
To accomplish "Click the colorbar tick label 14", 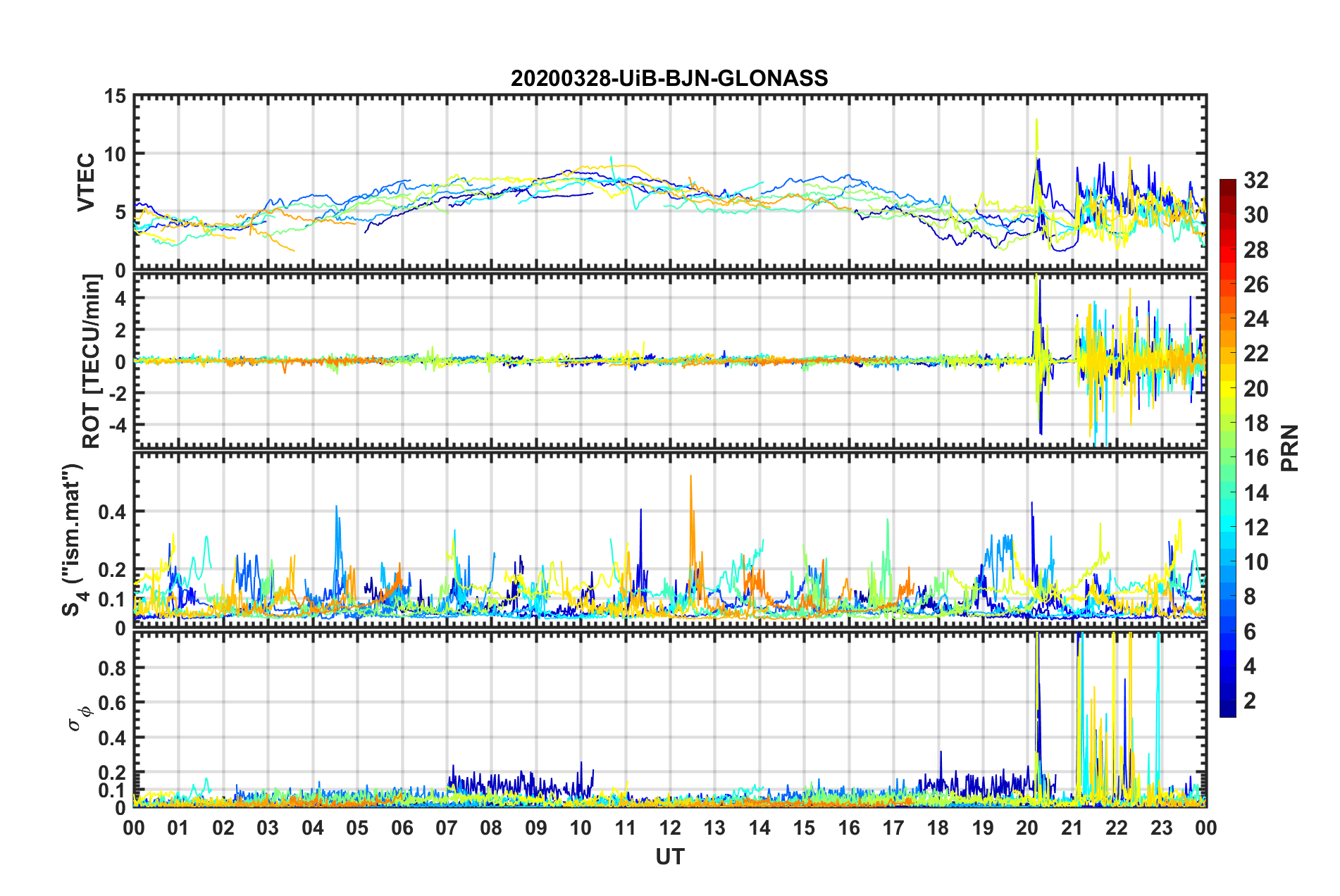I will click(x=1256, y=493).
